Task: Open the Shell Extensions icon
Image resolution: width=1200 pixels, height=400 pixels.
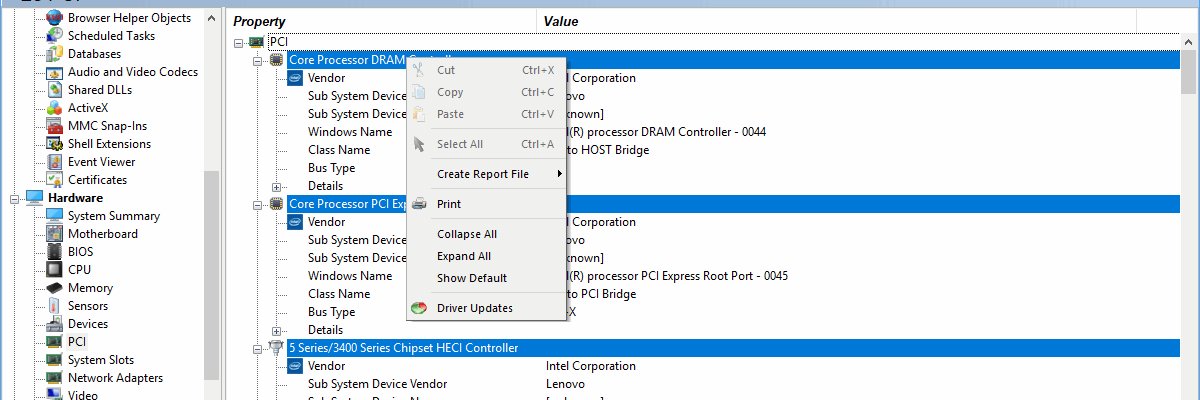Action: tap(54, 144)
